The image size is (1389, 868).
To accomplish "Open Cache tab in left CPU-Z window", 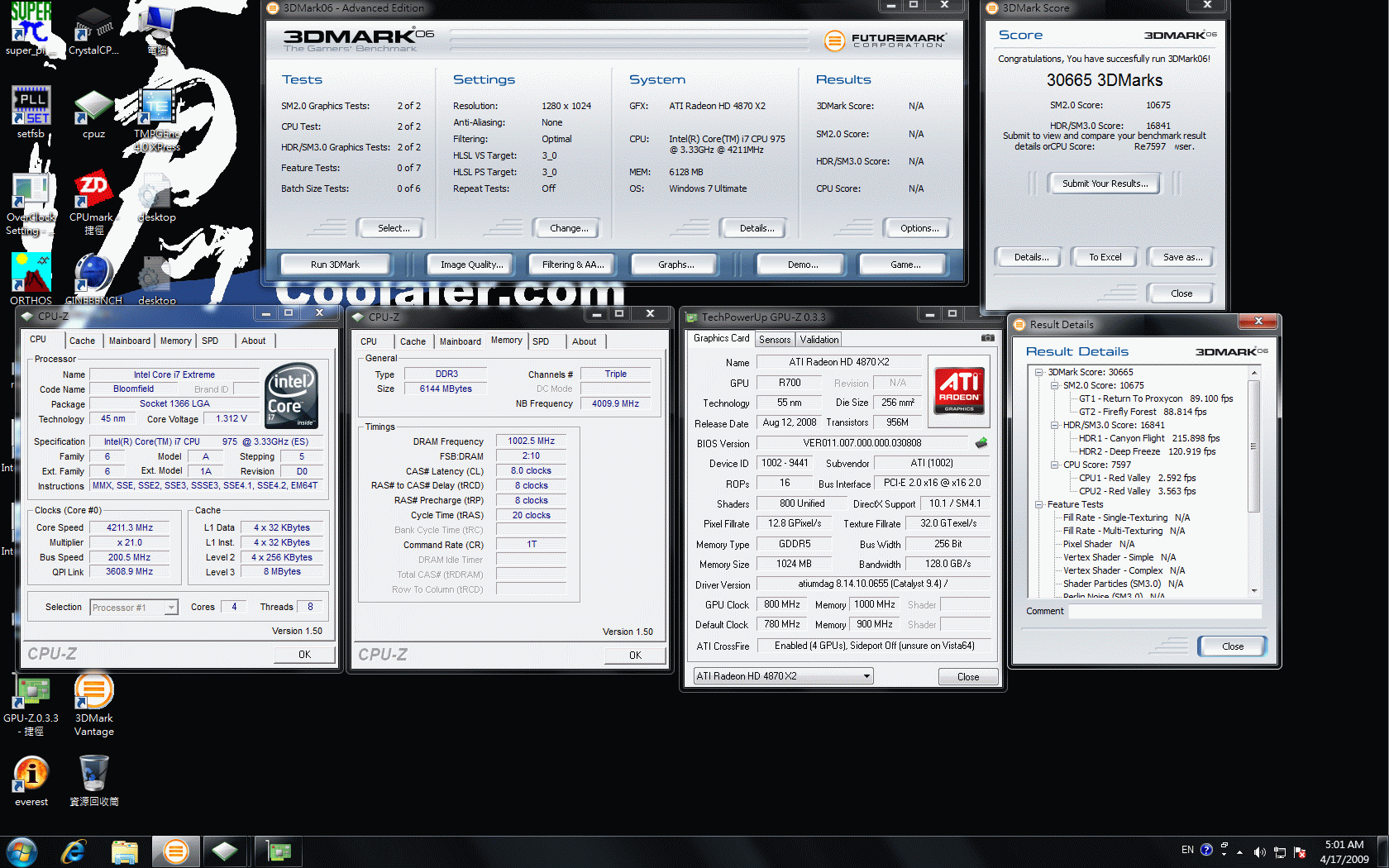I will [x=82, y=341].
